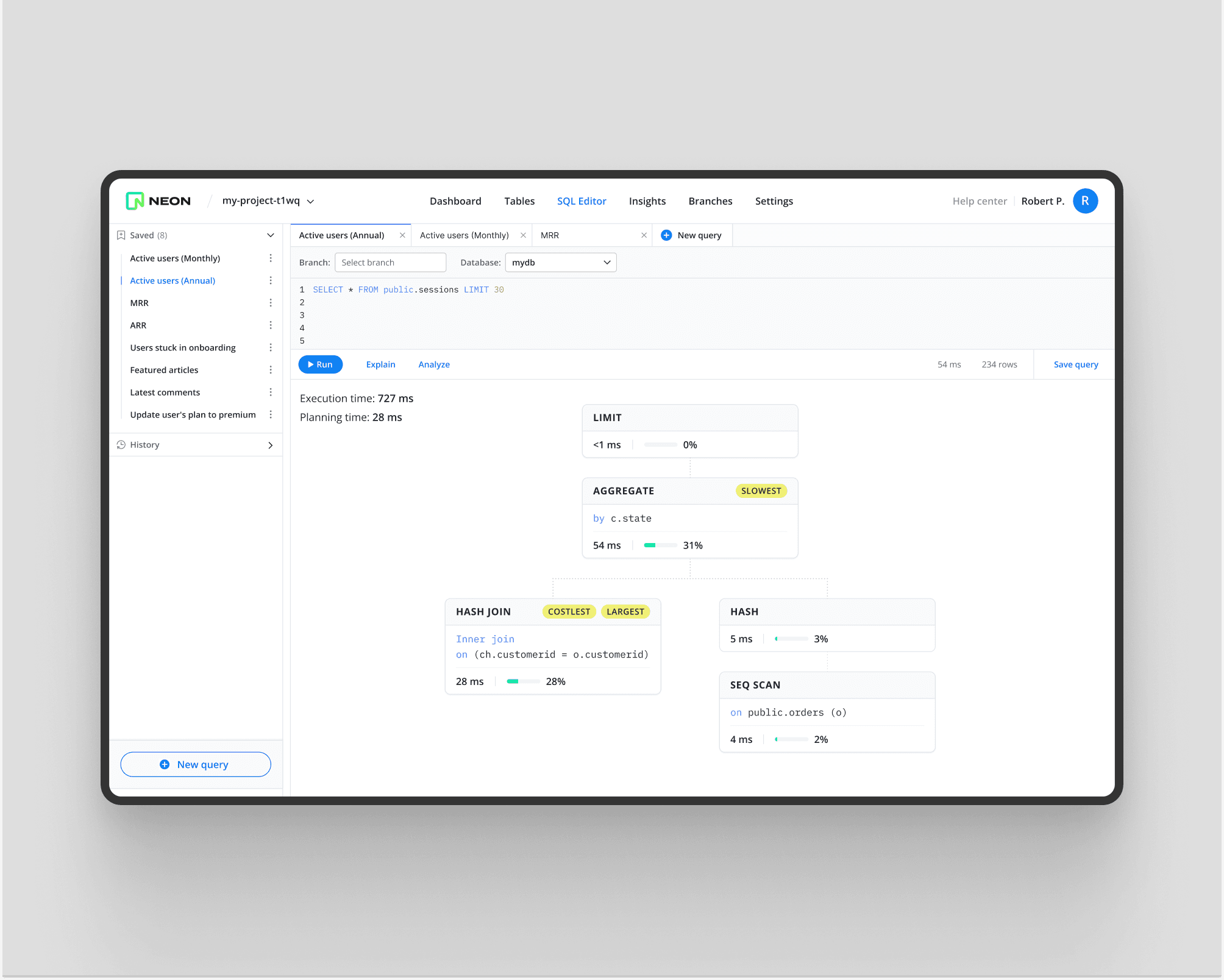Open kebab menu for Featured articles
The width and height of the screenshot is (1224, 980).
tap(271, 370)
